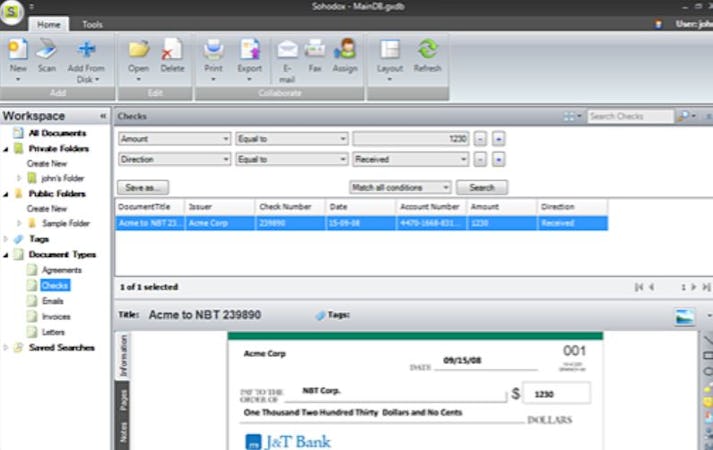Viewport: 713px width, 450px height.
Task: Open the Pages side tab
Action: coord(123,400)
